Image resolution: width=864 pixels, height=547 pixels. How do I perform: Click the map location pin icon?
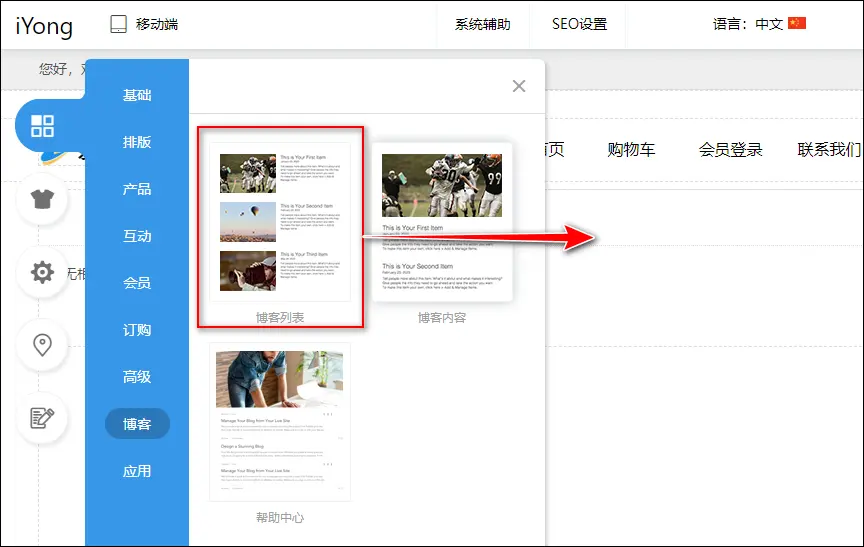tap(42, 345)
